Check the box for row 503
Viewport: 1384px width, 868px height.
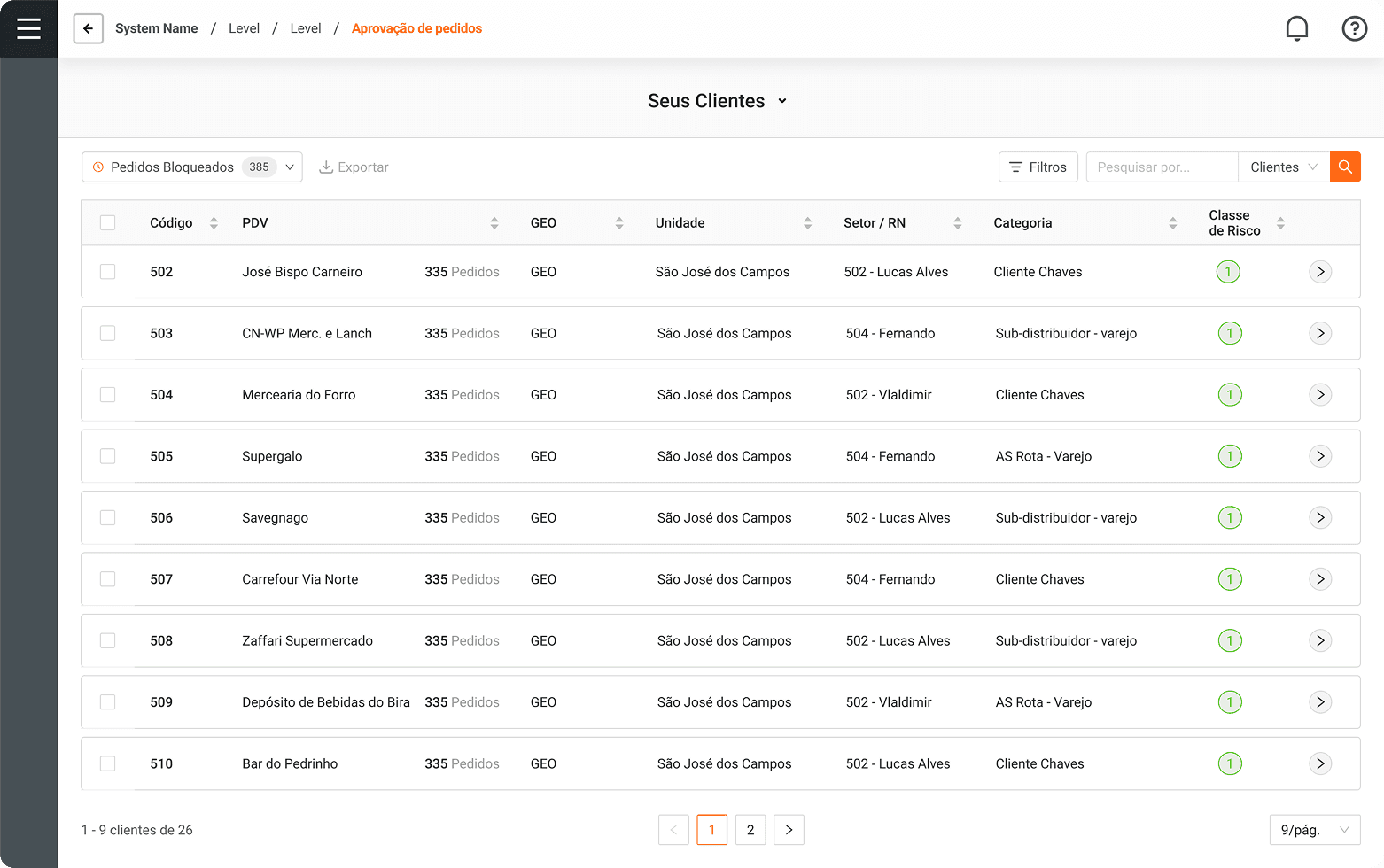108,333
